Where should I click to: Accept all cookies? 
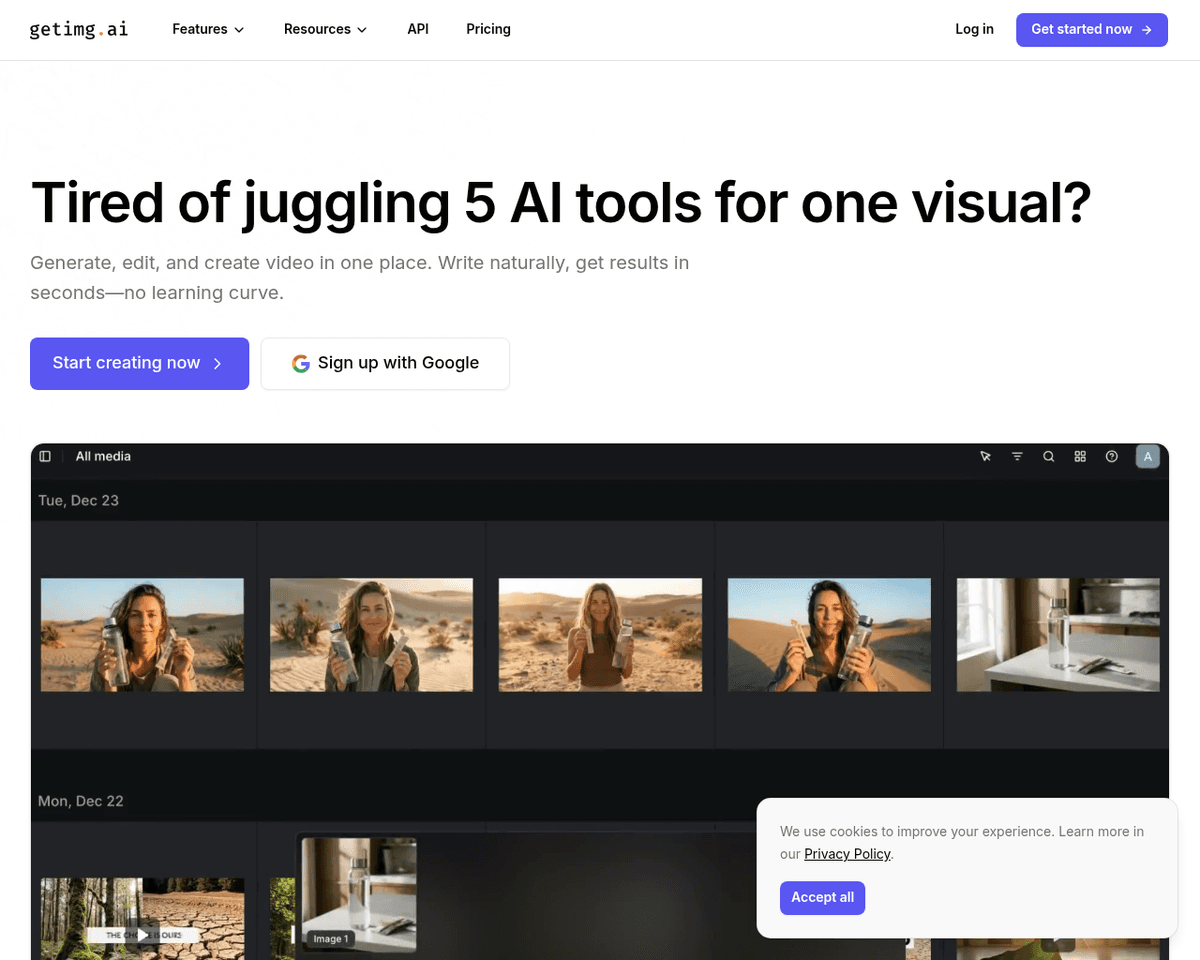point(822,897)
